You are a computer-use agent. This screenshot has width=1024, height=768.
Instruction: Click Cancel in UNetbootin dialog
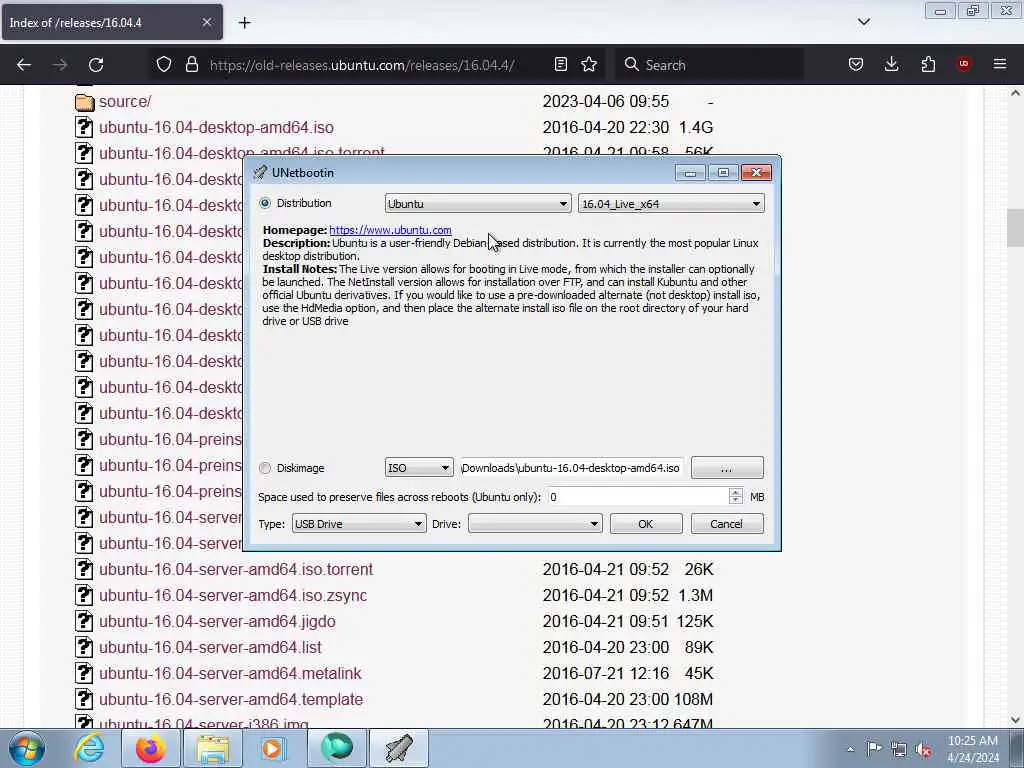[727, 524]
